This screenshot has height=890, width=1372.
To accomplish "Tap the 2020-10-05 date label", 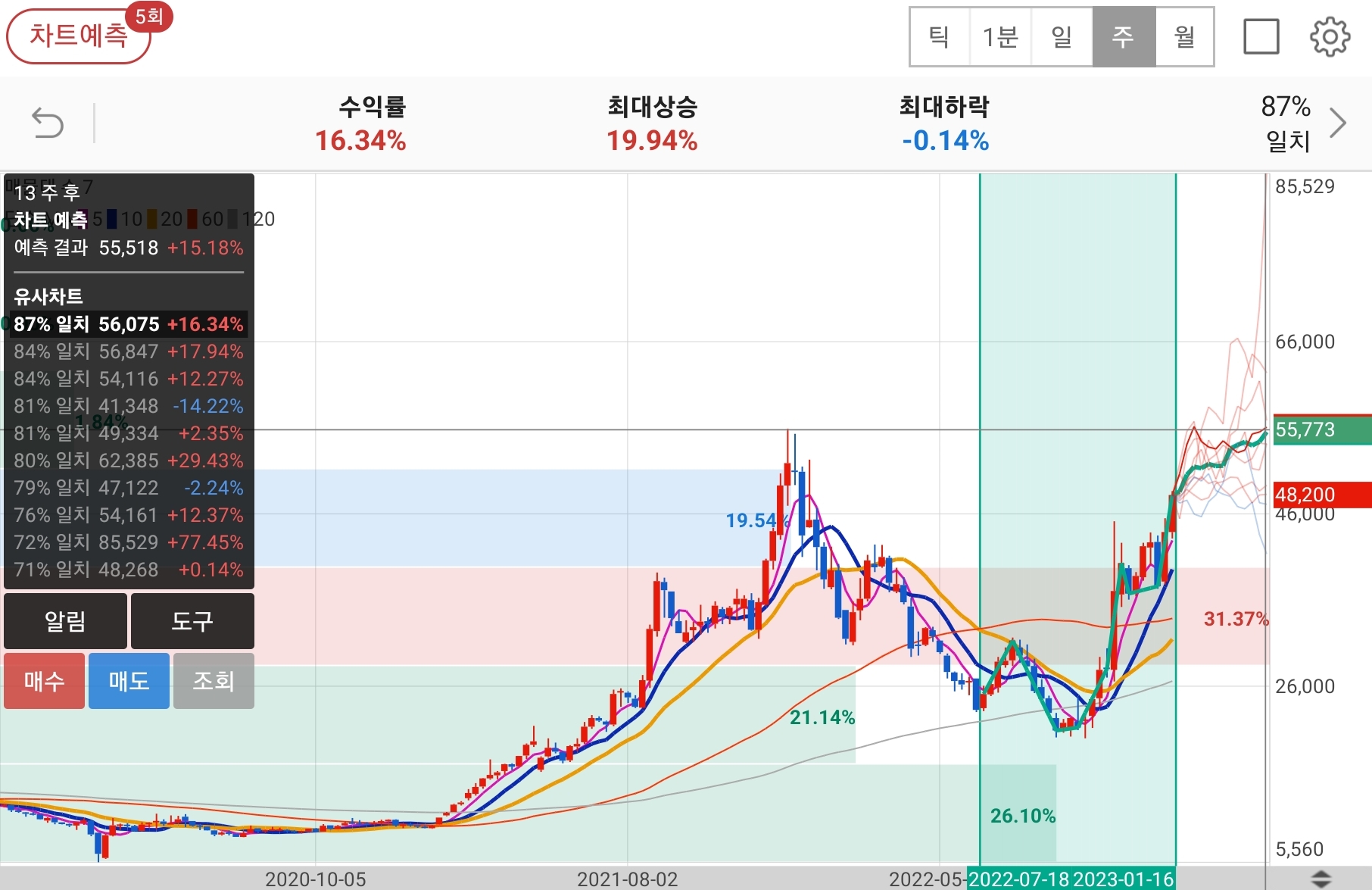I will (x=315, y=879).
